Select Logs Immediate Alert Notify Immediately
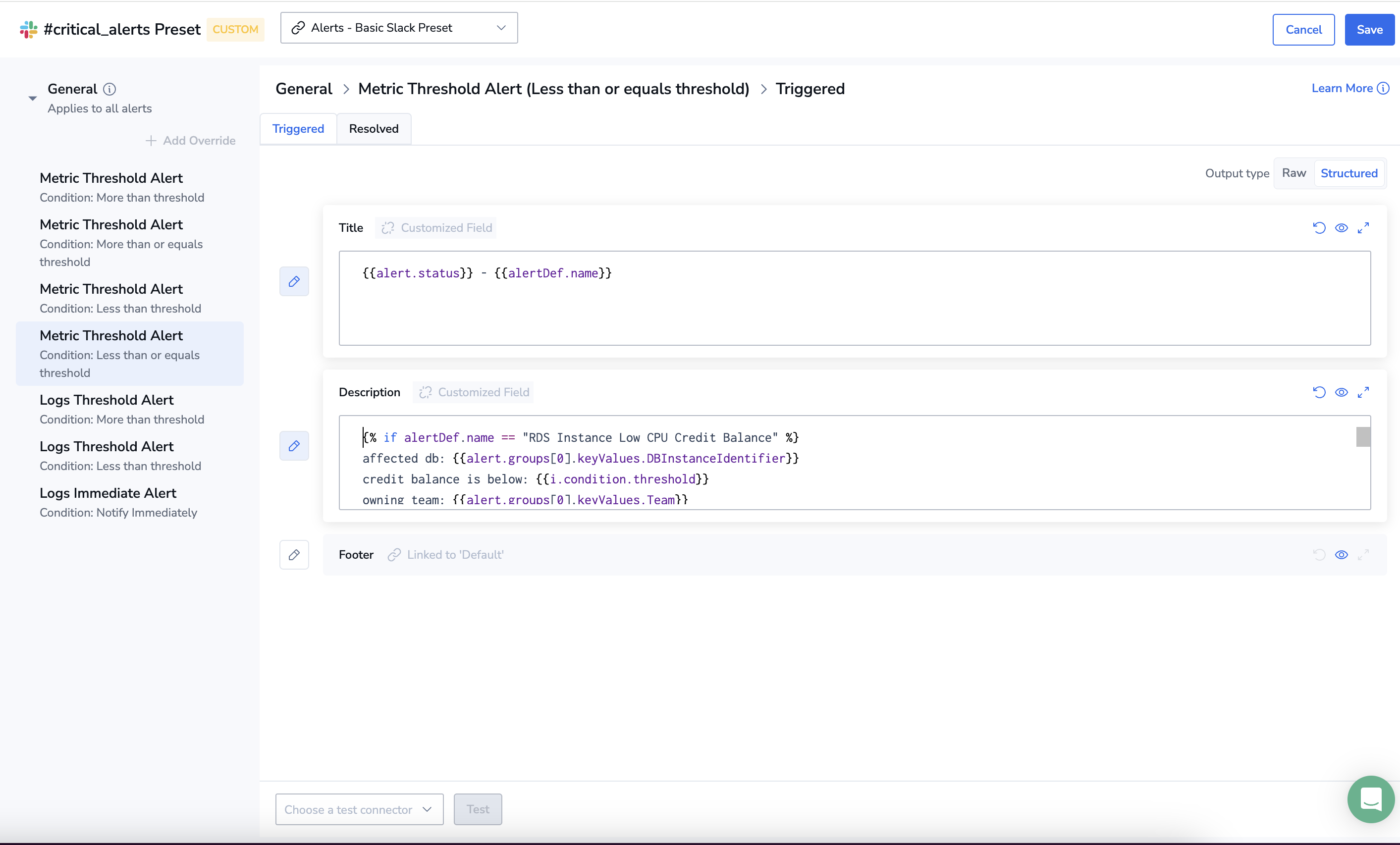This screenshot has height=845, width=1400. (x=130, y=502)
